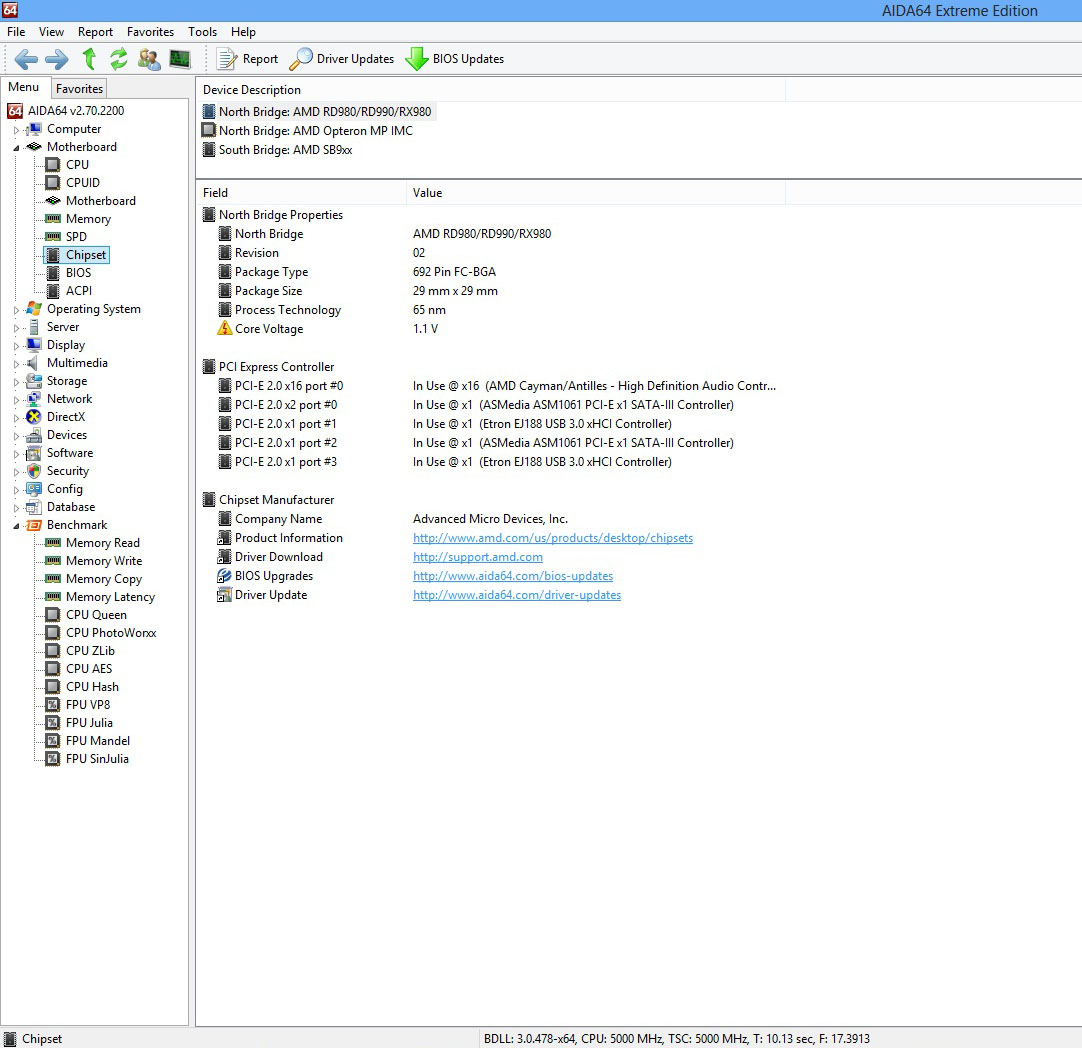The height and width of the screenshot is (1048, 1082).
Task: Open the Favorites menu
Action: tap(150, 32)
